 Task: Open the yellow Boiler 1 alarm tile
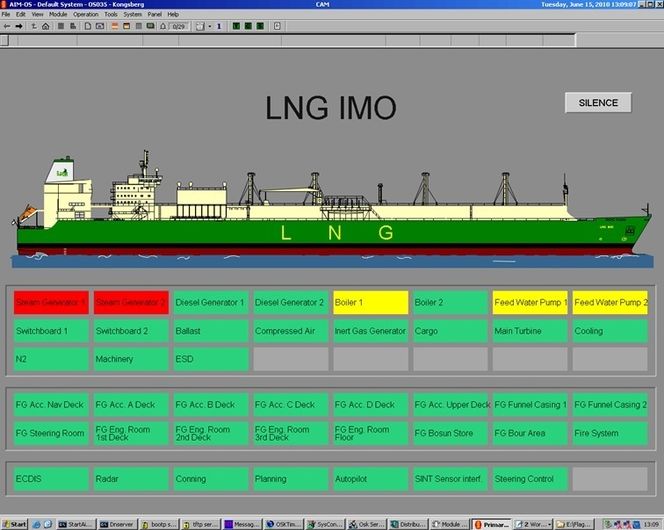point(370,302)
